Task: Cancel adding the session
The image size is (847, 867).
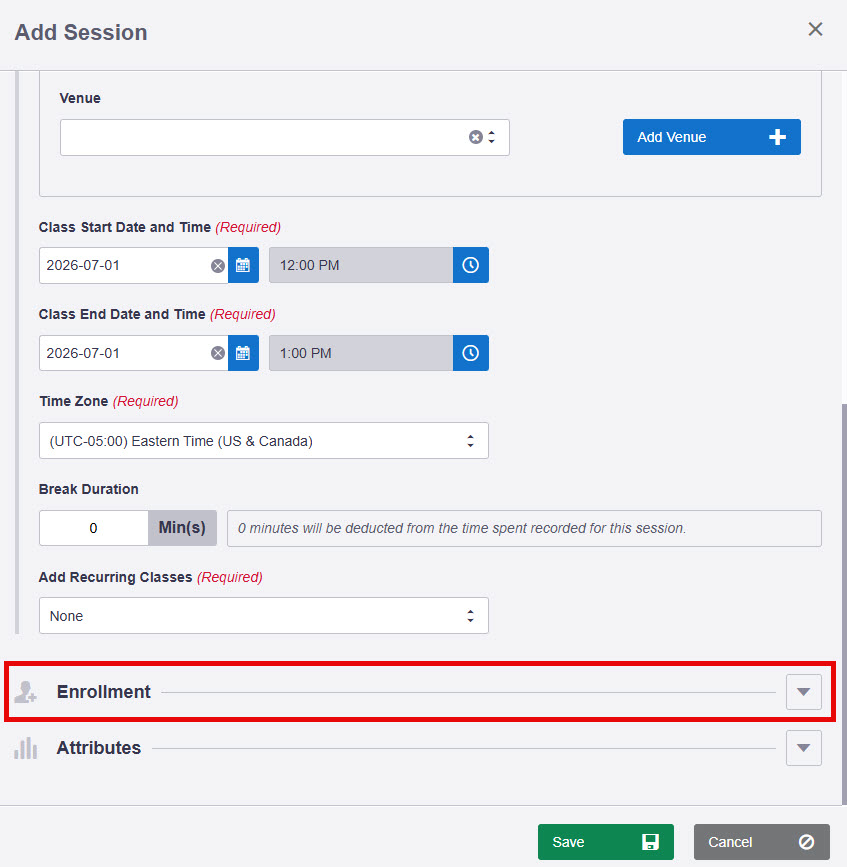Action: [x=762, y=842]
